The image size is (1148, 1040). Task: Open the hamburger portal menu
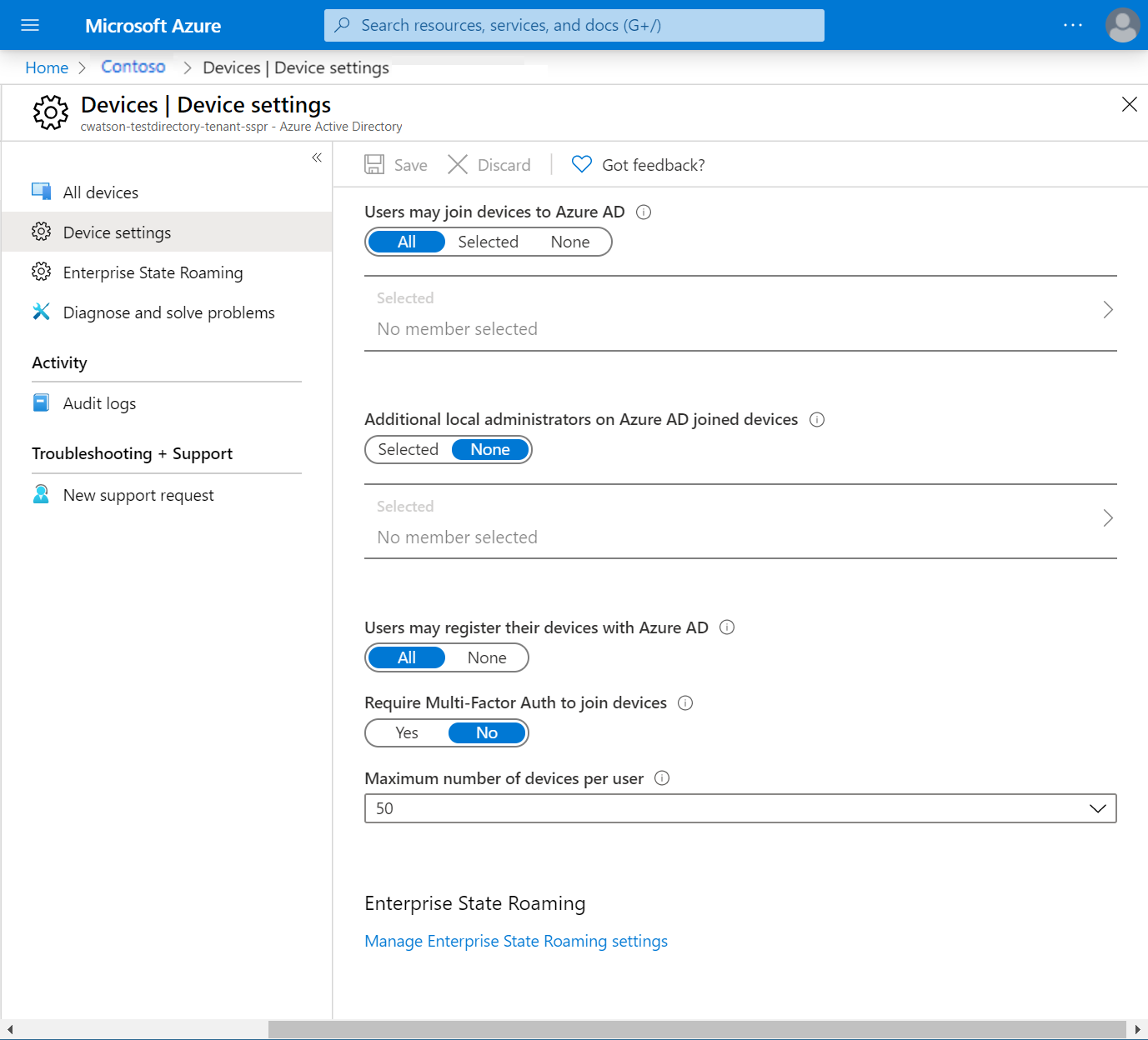pyautogui.click(x=30, y=25)
